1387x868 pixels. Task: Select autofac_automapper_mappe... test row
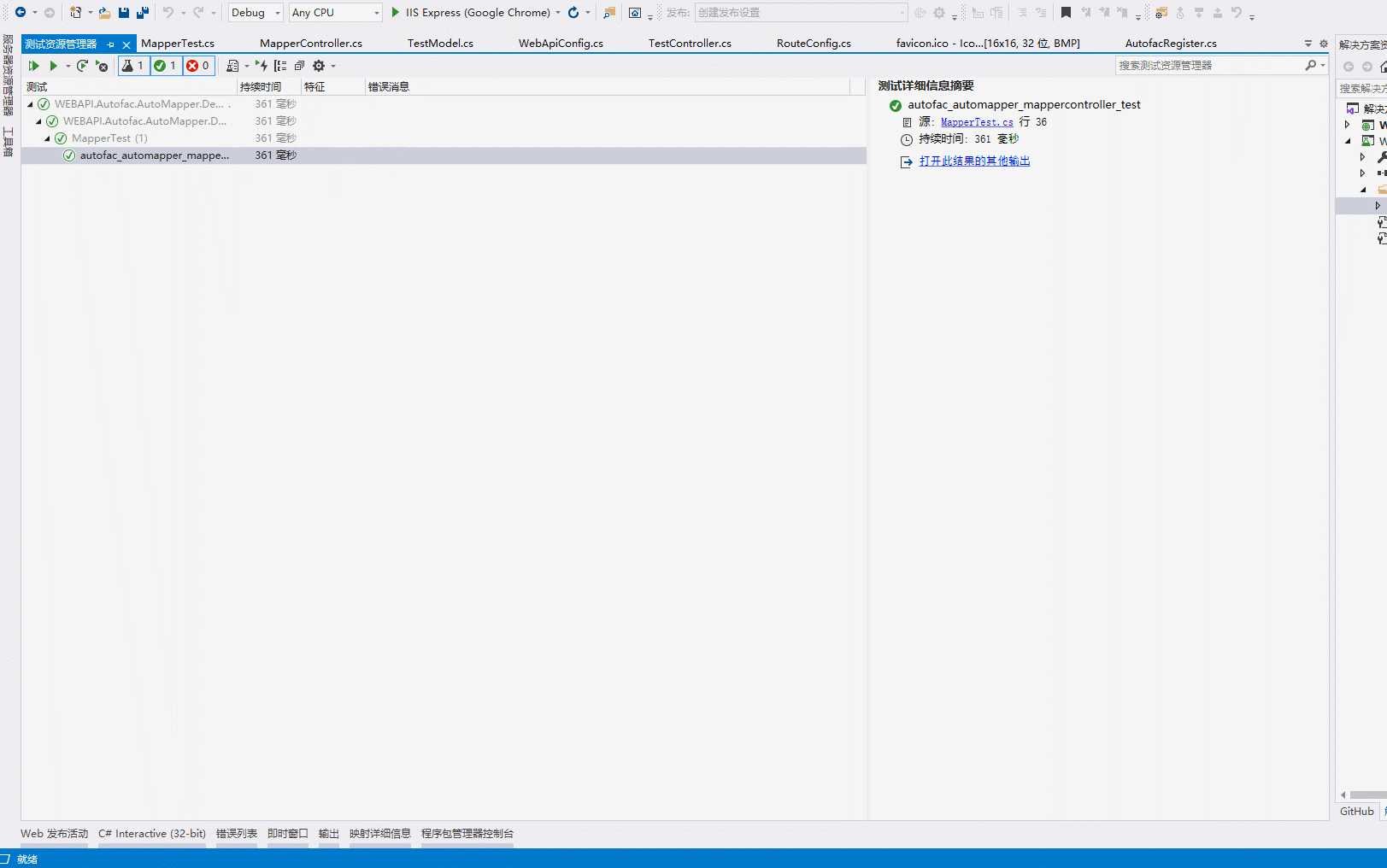coord(444,155)
